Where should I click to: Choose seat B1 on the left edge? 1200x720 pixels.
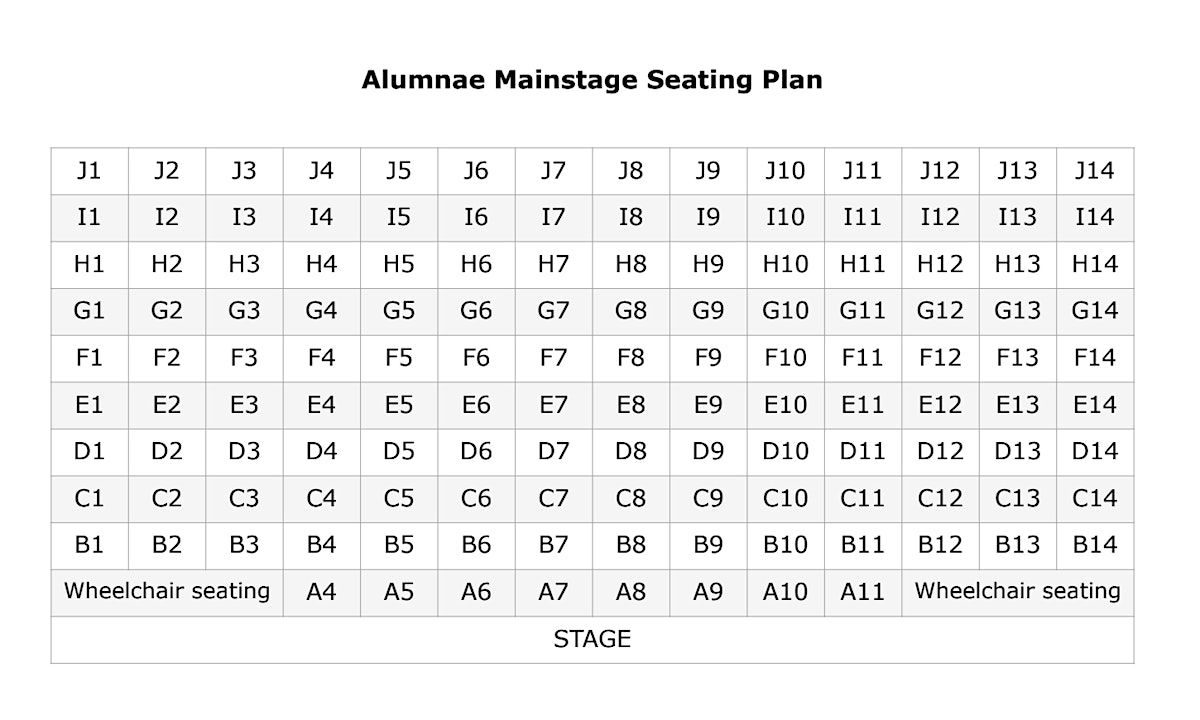pos(89,545)
